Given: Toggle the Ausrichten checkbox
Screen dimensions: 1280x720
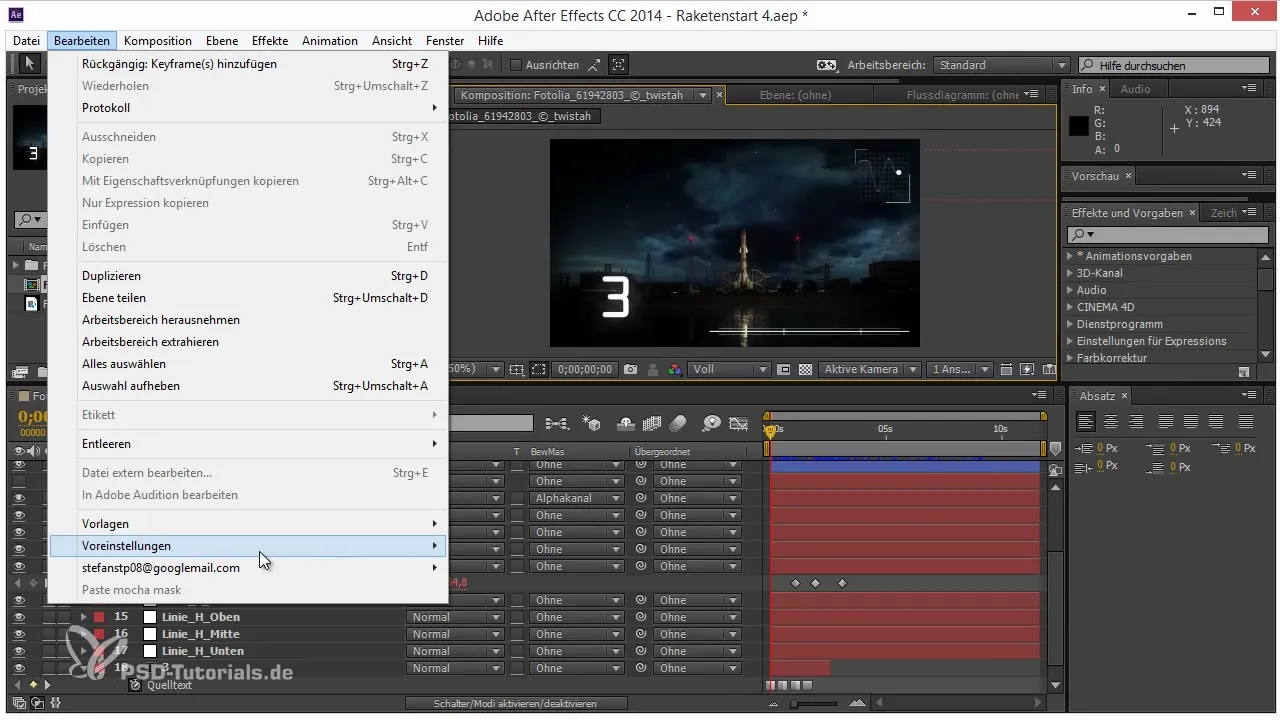Looking at the screenshot, I should click(x=516, y=65).
